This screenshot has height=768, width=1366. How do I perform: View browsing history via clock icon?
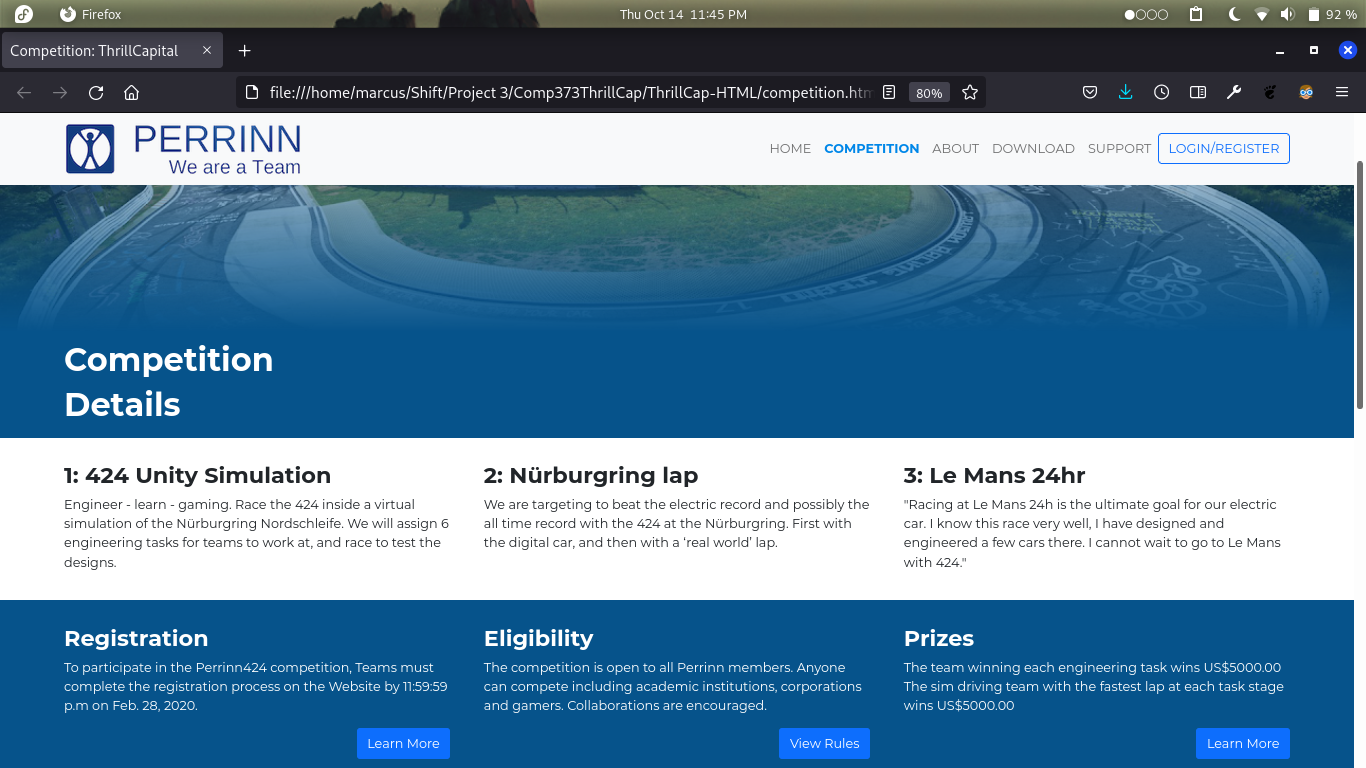pyautogui.click(x=1161, y=92)
